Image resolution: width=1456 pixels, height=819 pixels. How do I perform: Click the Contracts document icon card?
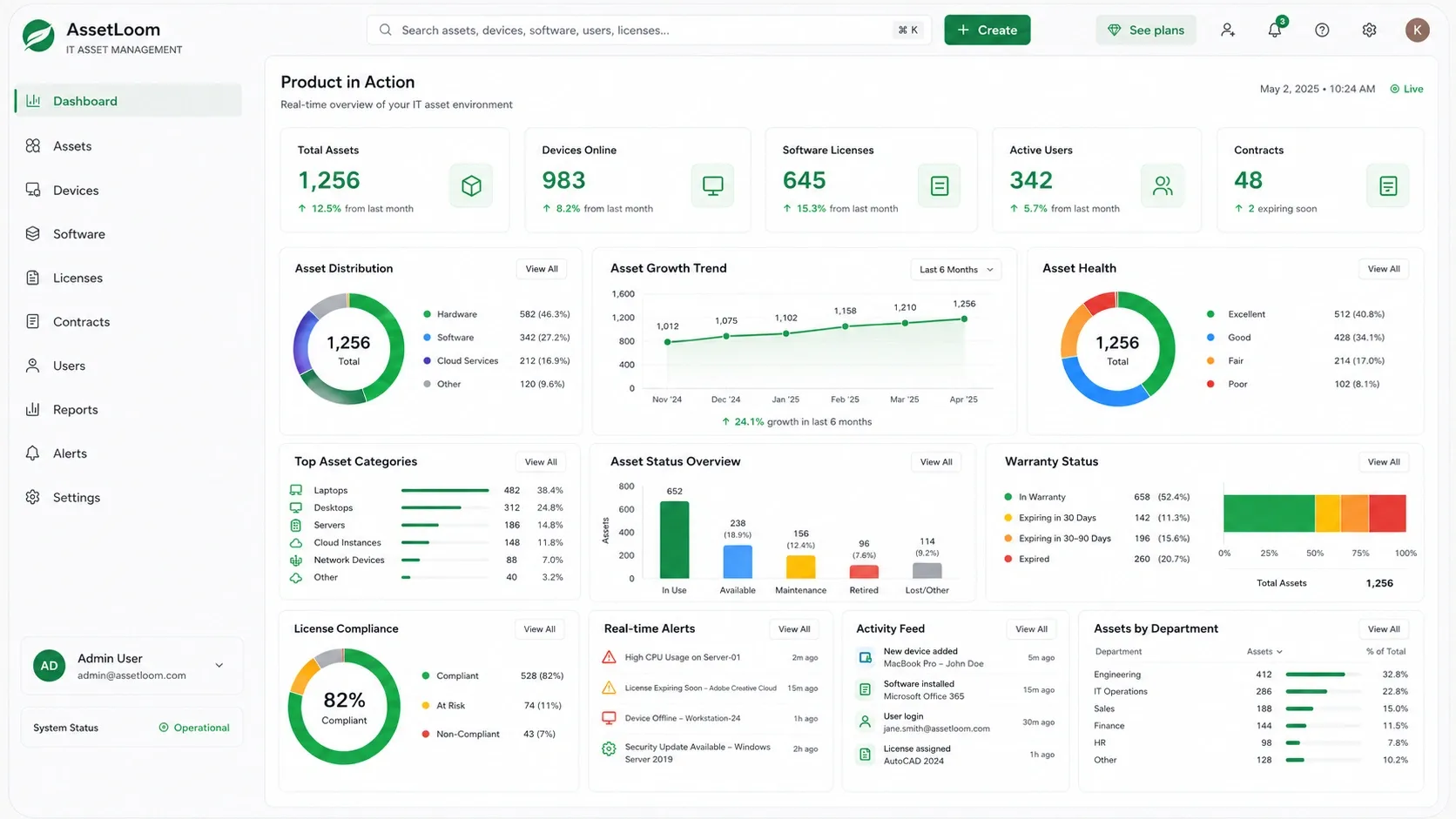click(1388, 185)
